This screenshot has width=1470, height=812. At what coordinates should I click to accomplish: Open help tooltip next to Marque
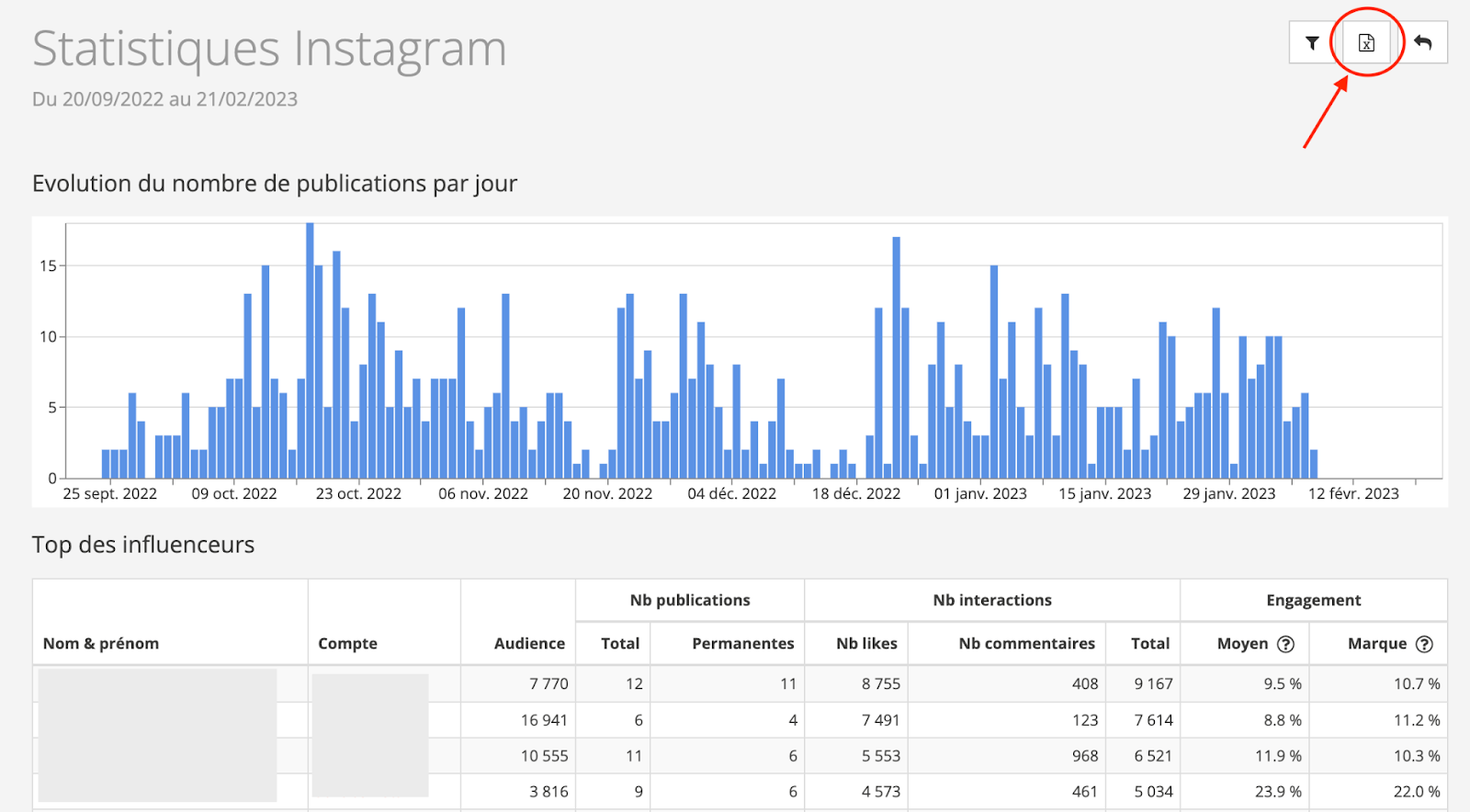(x=1424, y=644)
